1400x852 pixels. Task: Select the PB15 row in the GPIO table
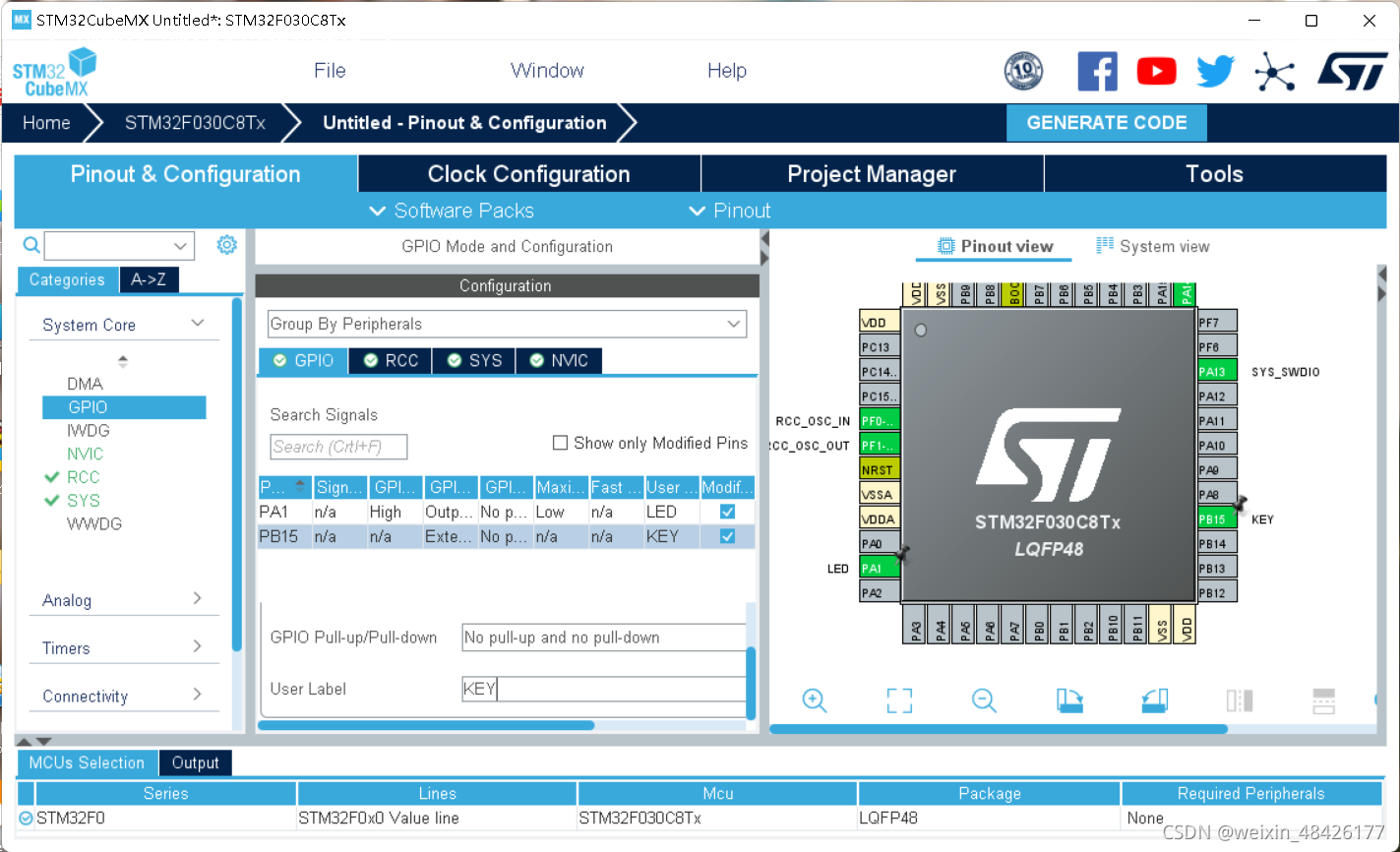507,536
